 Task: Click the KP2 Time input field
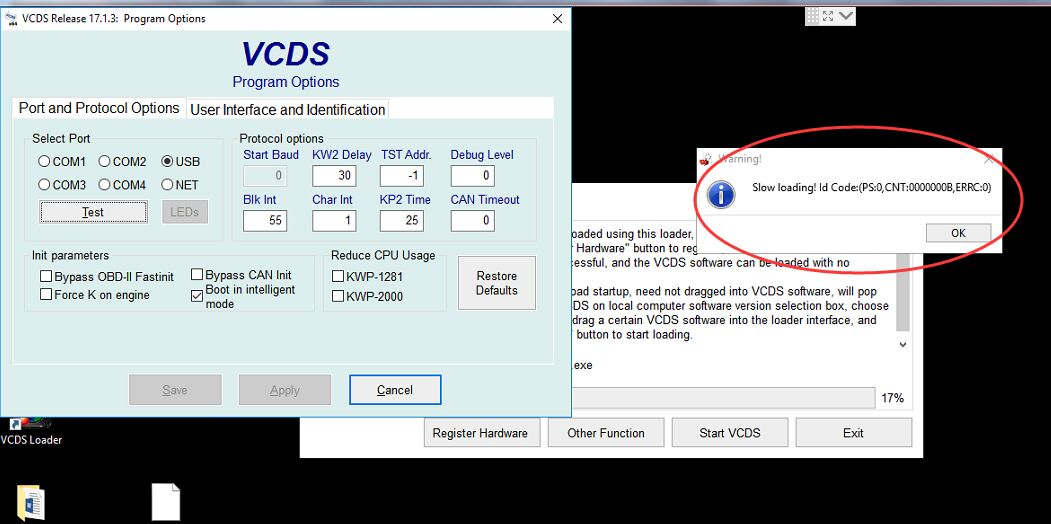point(401,220)
